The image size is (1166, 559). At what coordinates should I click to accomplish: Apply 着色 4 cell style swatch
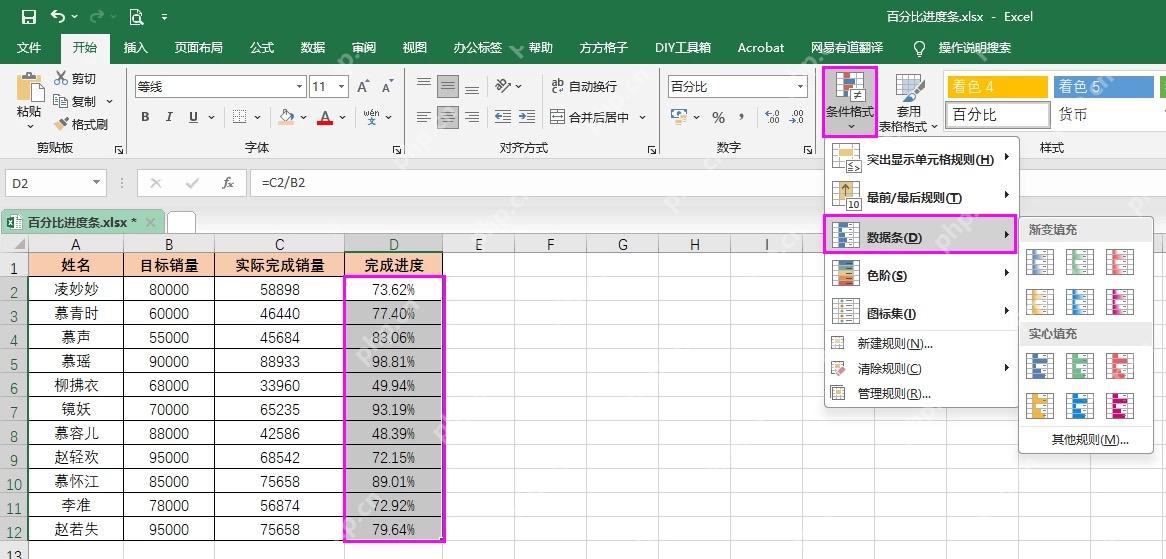996,86
